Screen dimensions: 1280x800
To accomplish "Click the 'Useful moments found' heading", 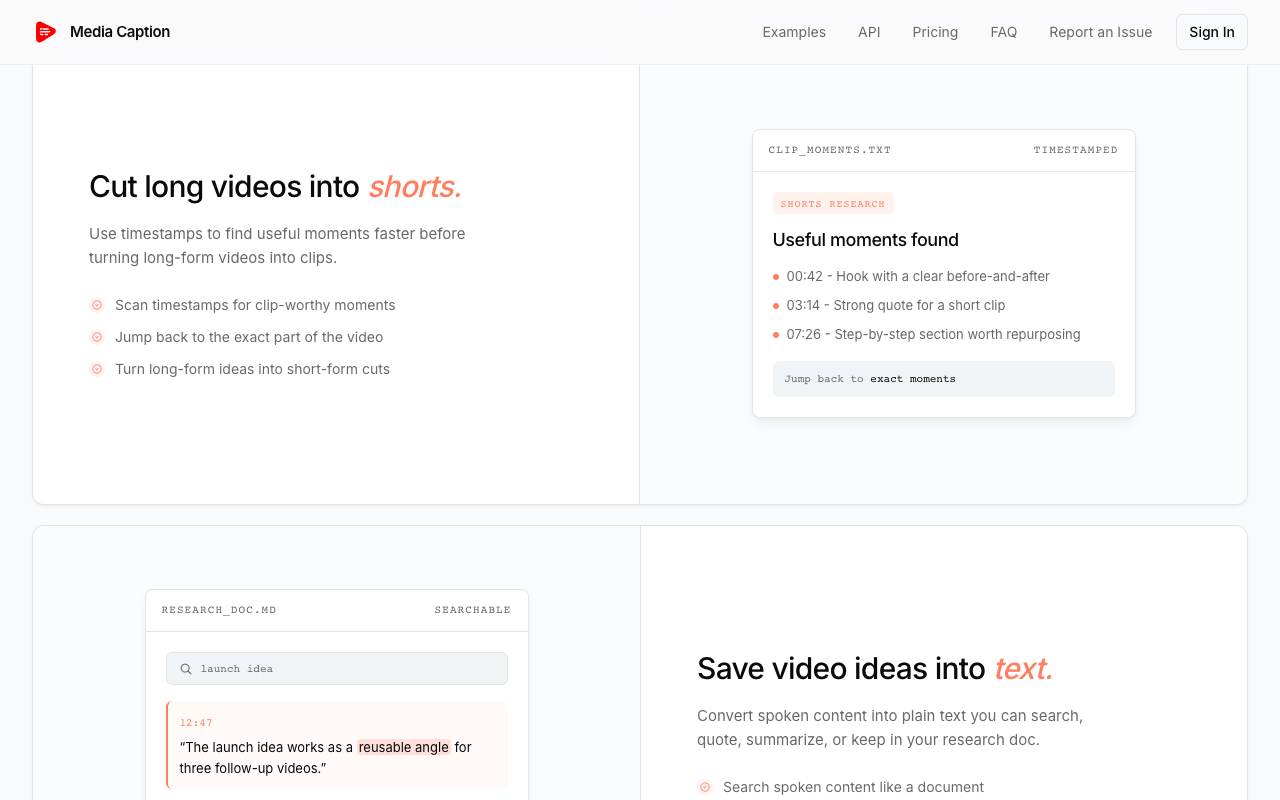I will 866,240.
